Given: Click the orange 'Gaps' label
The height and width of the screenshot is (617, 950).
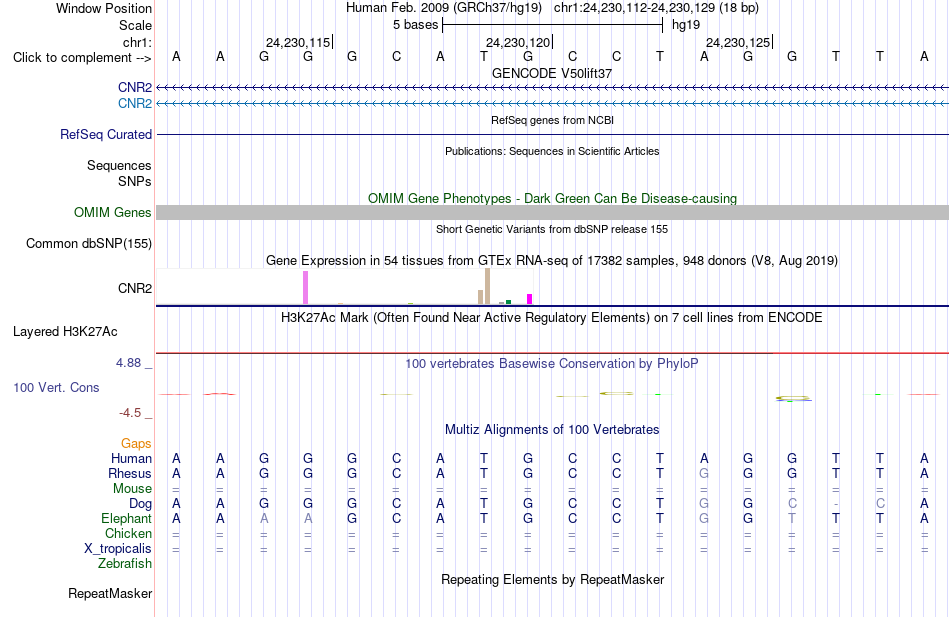Looking at the screenshot, I should pyautogui.click(x=136, y=444).
